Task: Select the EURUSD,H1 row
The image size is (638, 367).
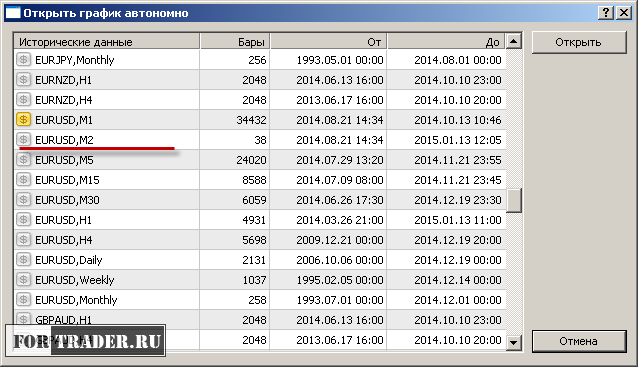Action: (x=260, y=220)
